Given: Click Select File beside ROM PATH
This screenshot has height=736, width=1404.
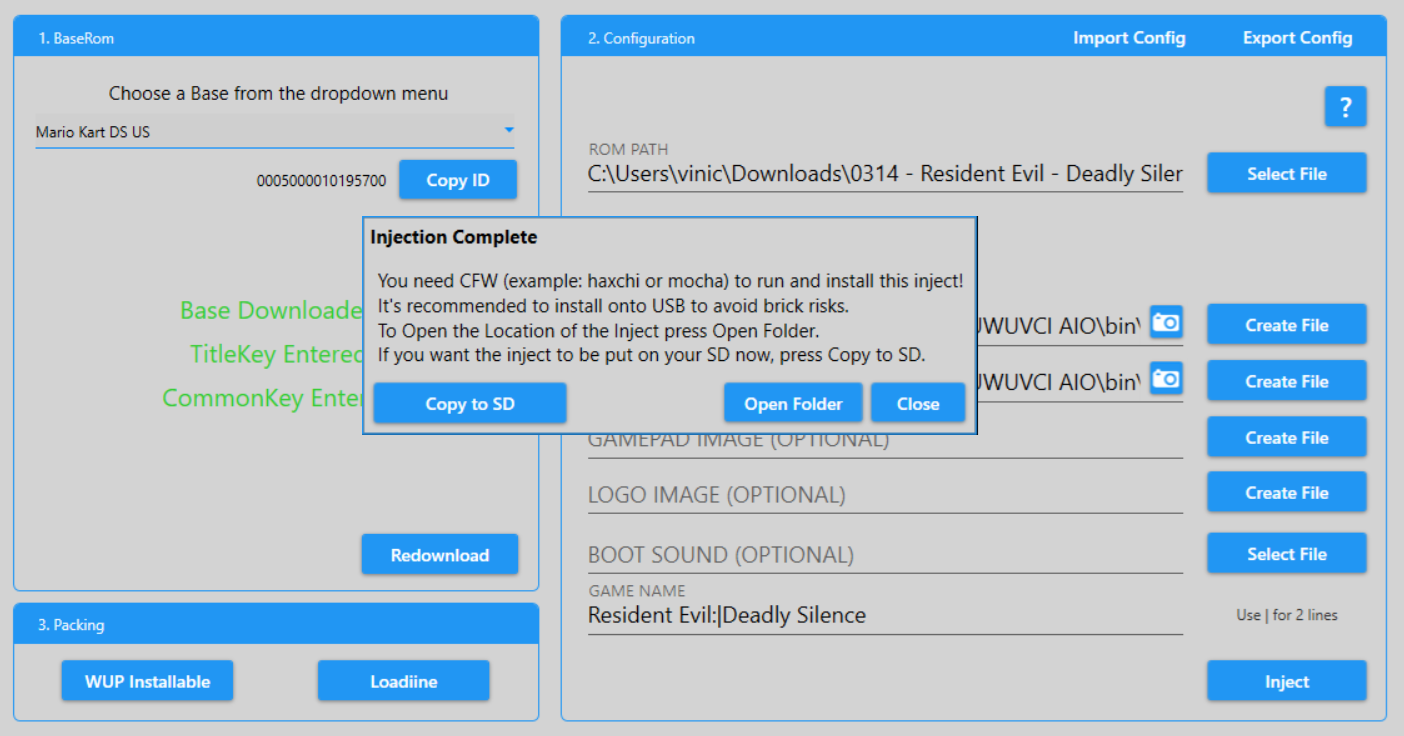Looking at the screenshot, I should point(1286,173).
